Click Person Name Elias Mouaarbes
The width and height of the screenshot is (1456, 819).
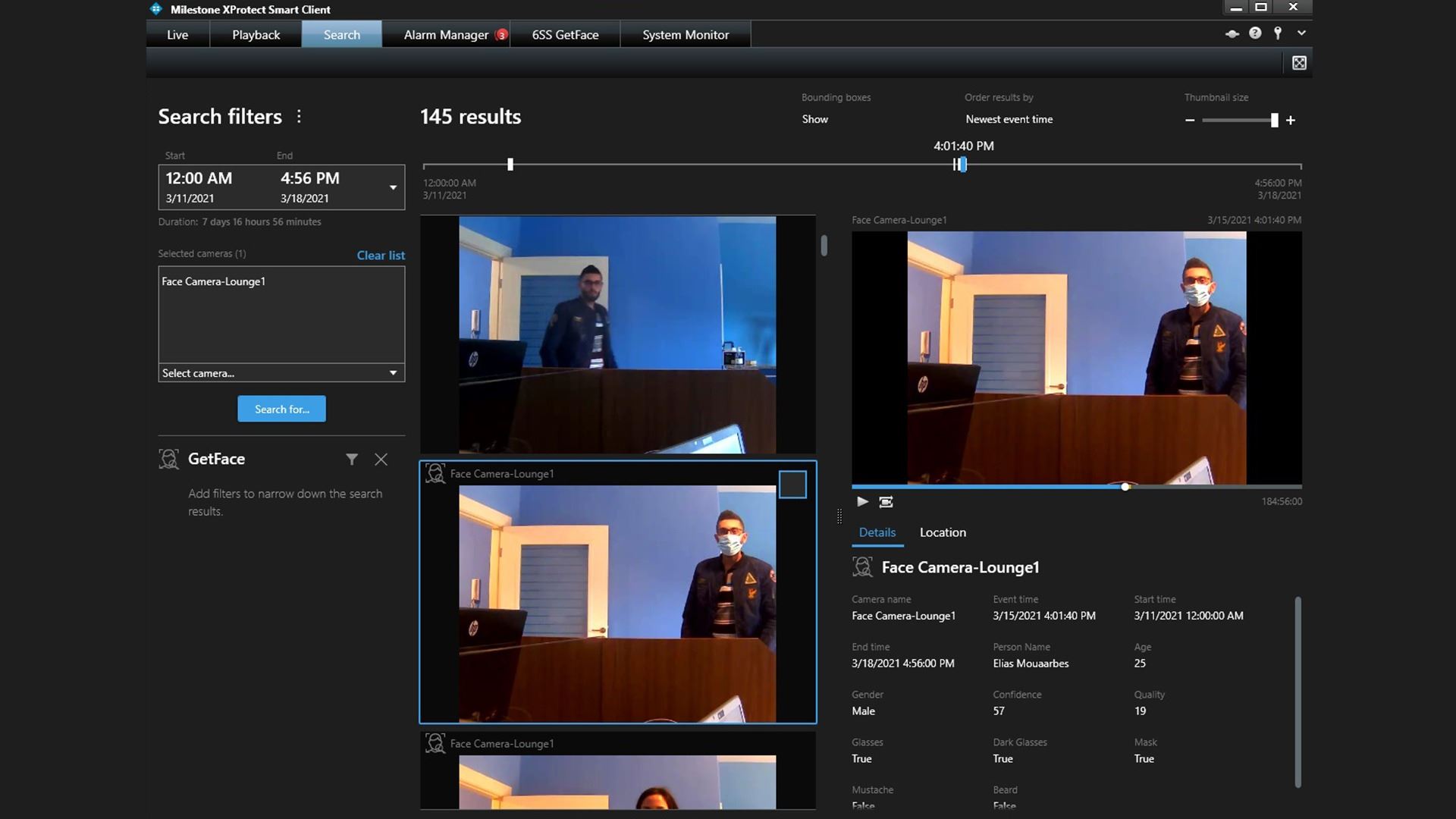pyautogui.click(x=1031, y=664)
